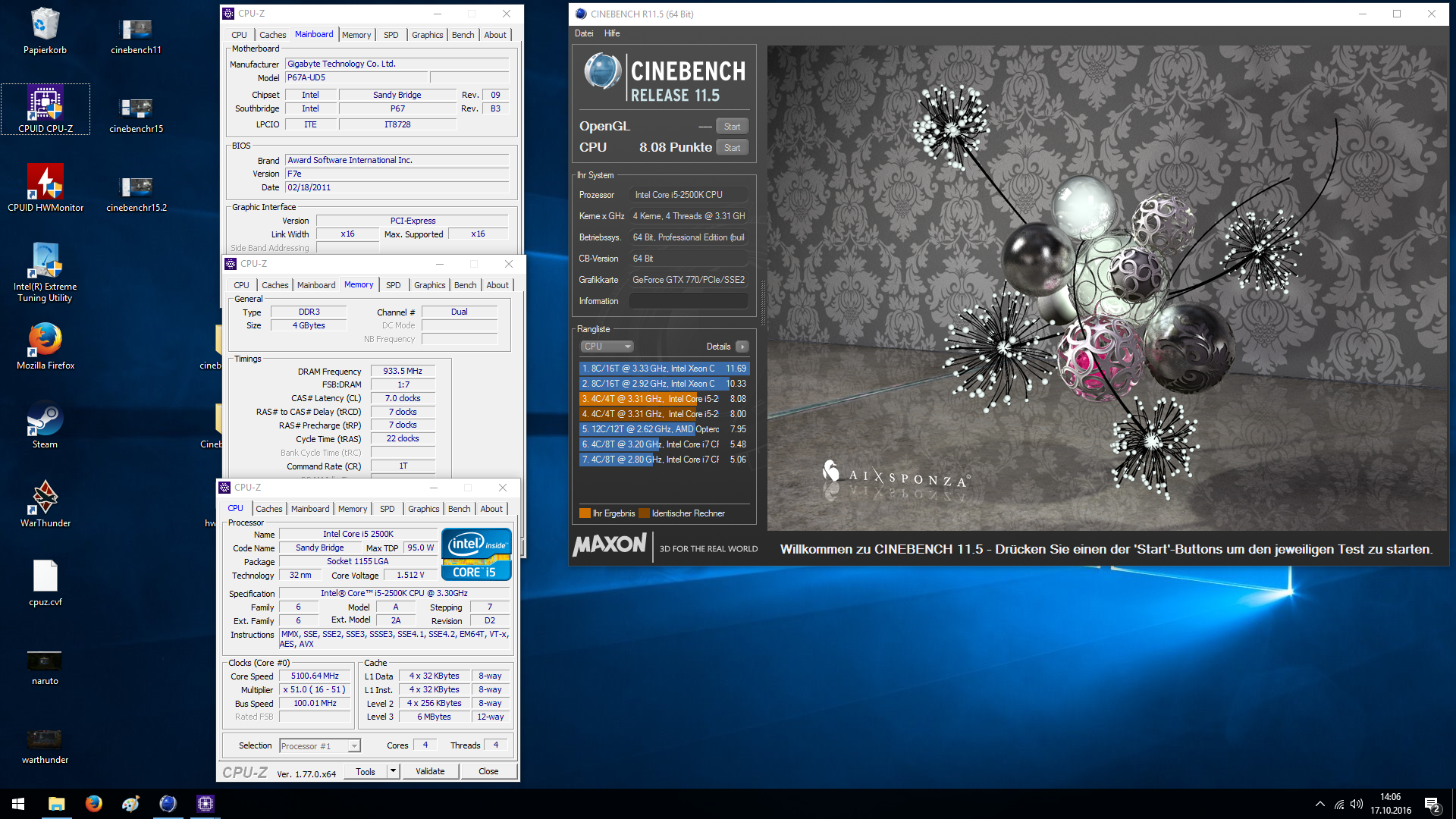1456x819 pixels.
Task: Open the cinebenchr15 desktop image
Action: point(136,115)
